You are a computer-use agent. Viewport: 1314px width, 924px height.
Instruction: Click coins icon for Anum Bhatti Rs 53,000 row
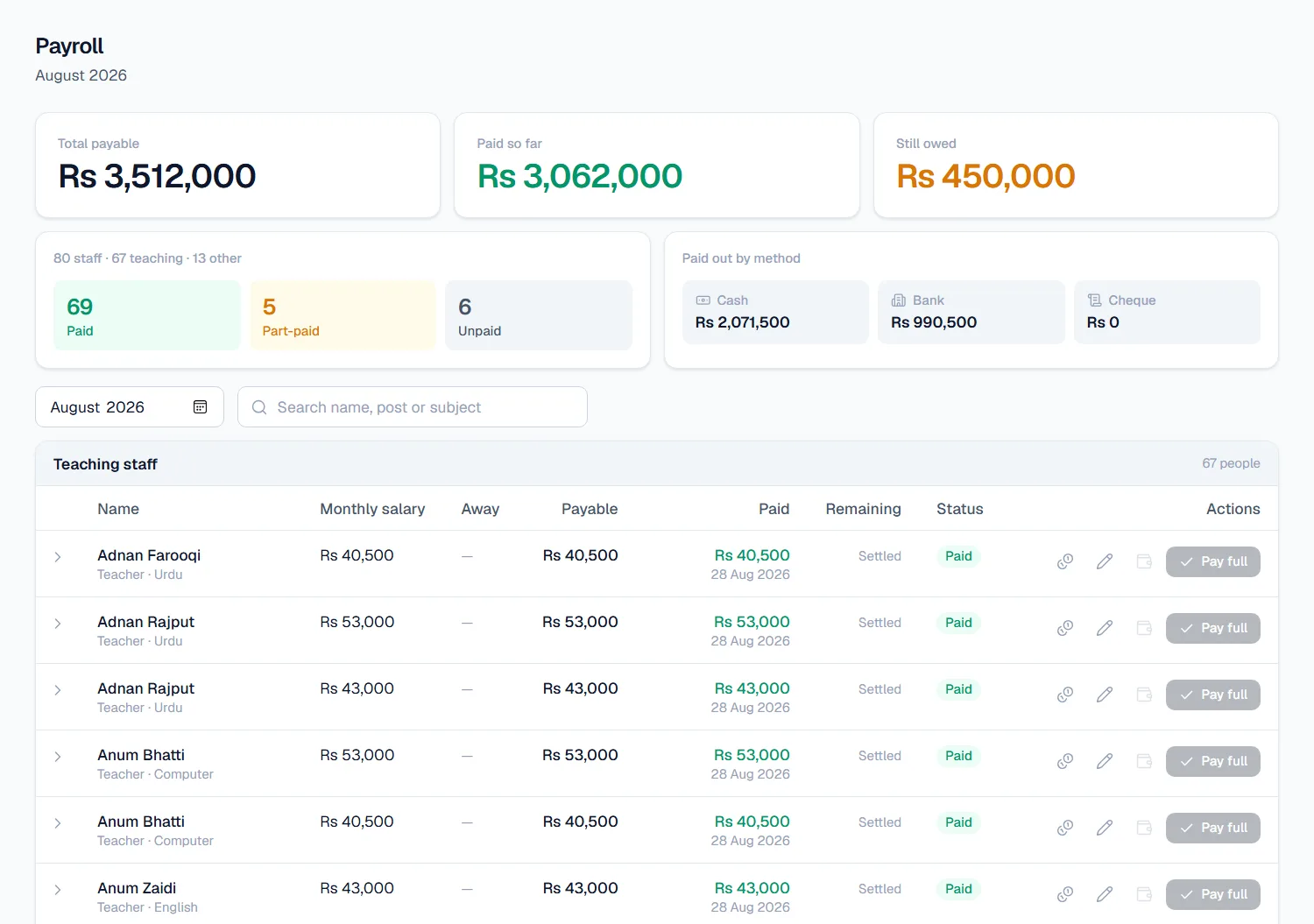coord(1065,761)
